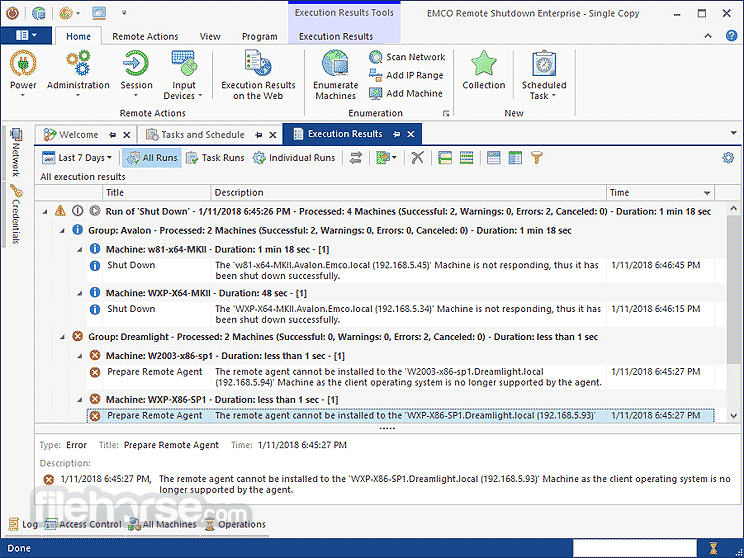Collapse Machine: WXP-X64-MKII node

click(x=80, y=293)
